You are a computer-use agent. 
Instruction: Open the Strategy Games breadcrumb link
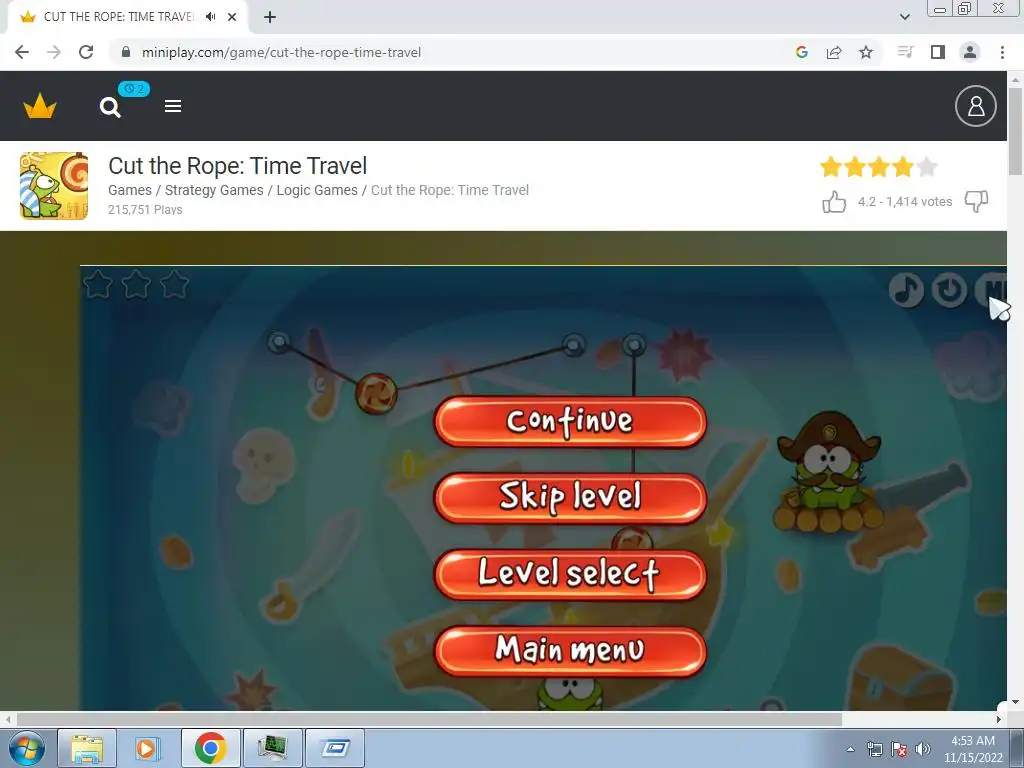tap(214, 190)
